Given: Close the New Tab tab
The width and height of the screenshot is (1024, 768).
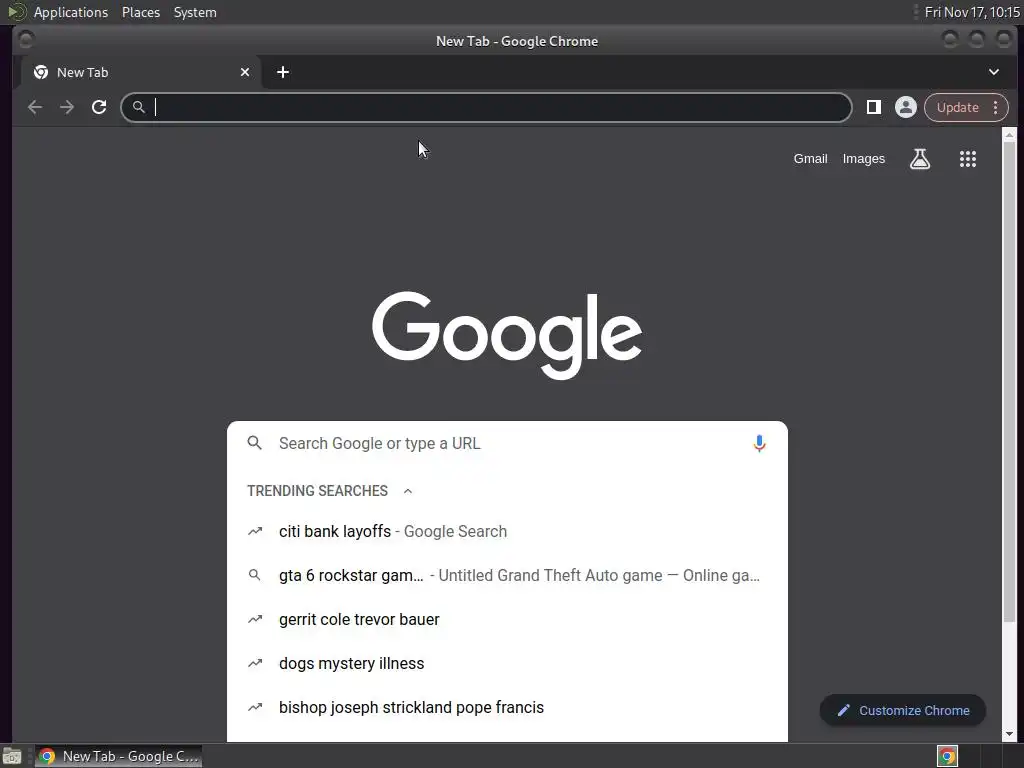Looking at the screenshot, I should pyautogui.click(x=245, y=72).
